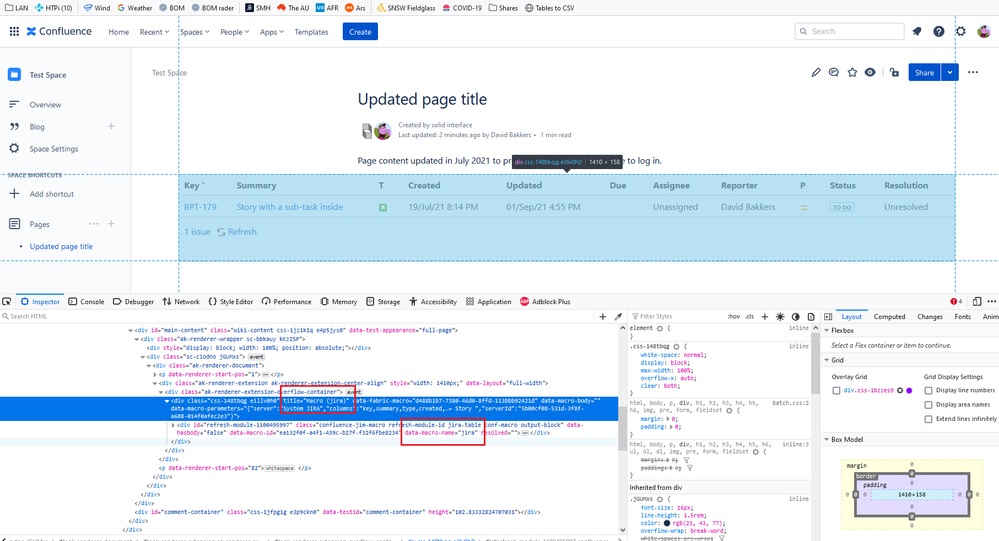Screen dimensions: 999x541
Task: Collapse the Flexbox section
Action: 827,330
